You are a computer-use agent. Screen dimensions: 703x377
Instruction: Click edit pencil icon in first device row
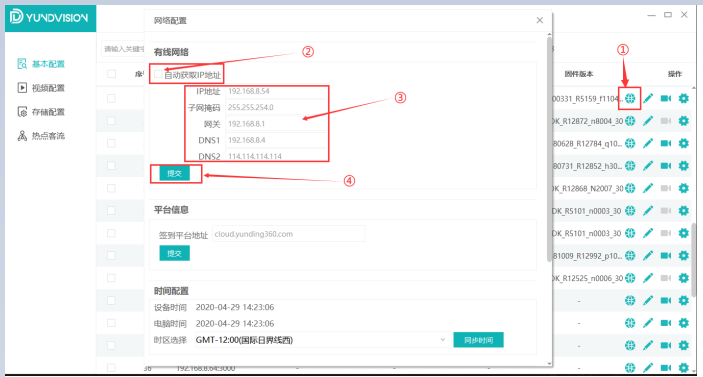(x=648, y=98)
